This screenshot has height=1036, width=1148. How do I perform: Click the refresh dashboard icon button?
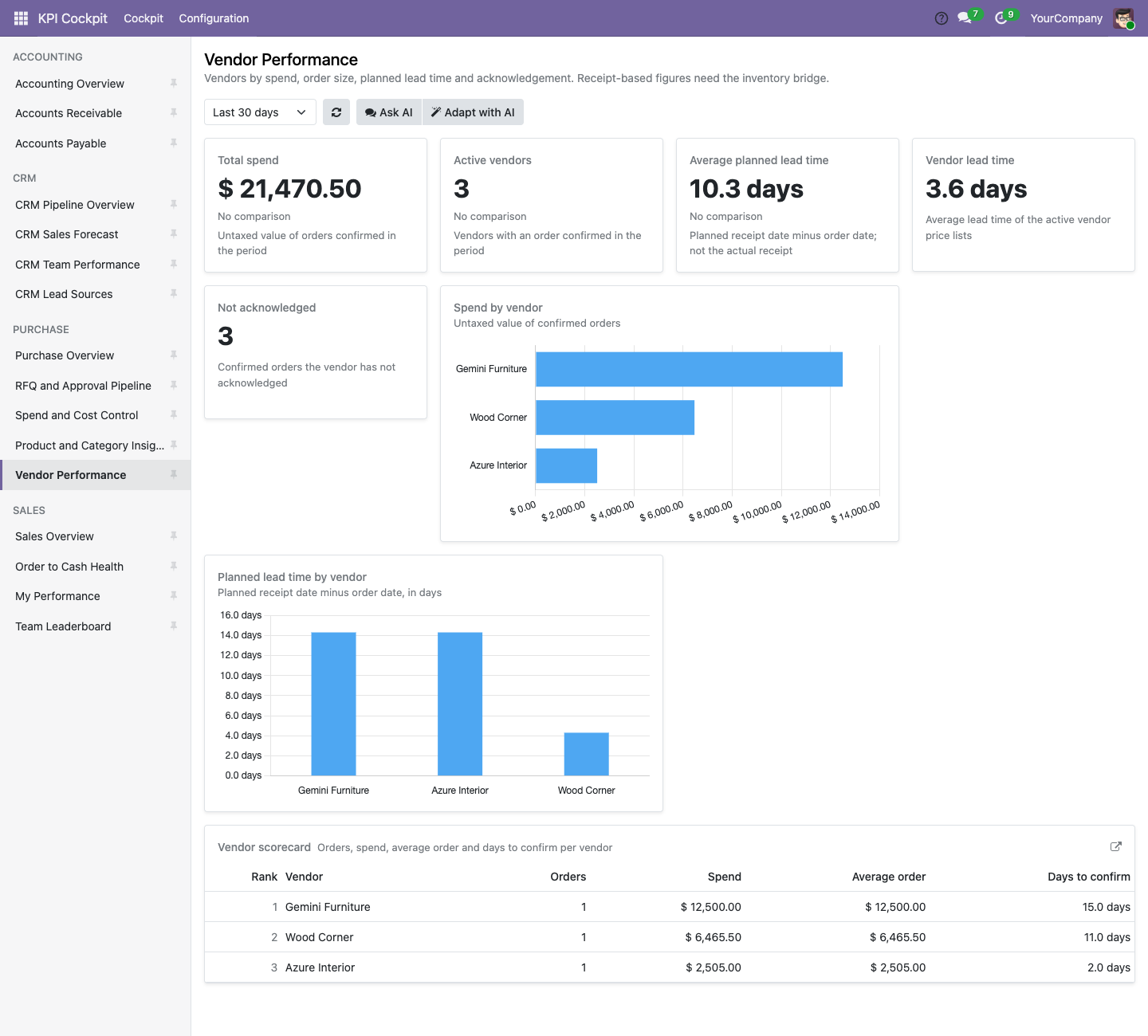pos(336,112)
